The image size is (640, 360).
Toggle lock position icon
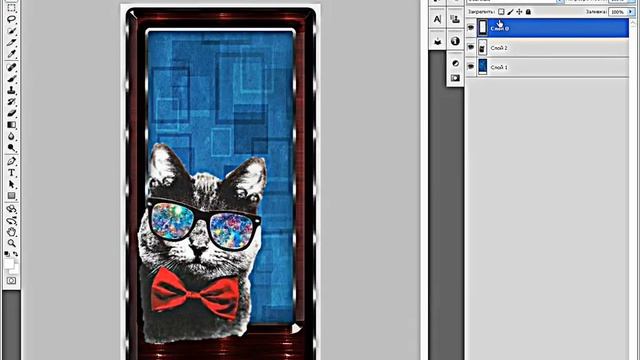(519, 12)
